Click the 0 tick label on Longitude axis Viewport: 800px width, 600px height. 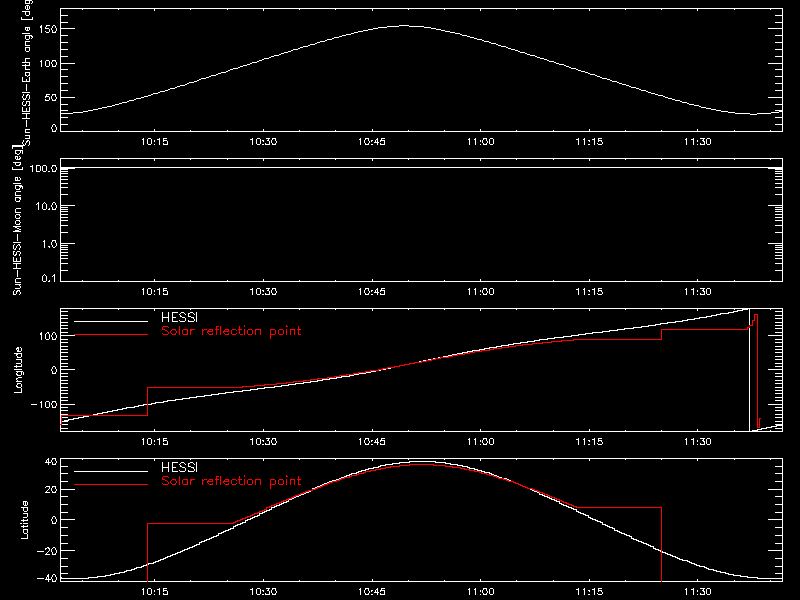pos(55,370)
